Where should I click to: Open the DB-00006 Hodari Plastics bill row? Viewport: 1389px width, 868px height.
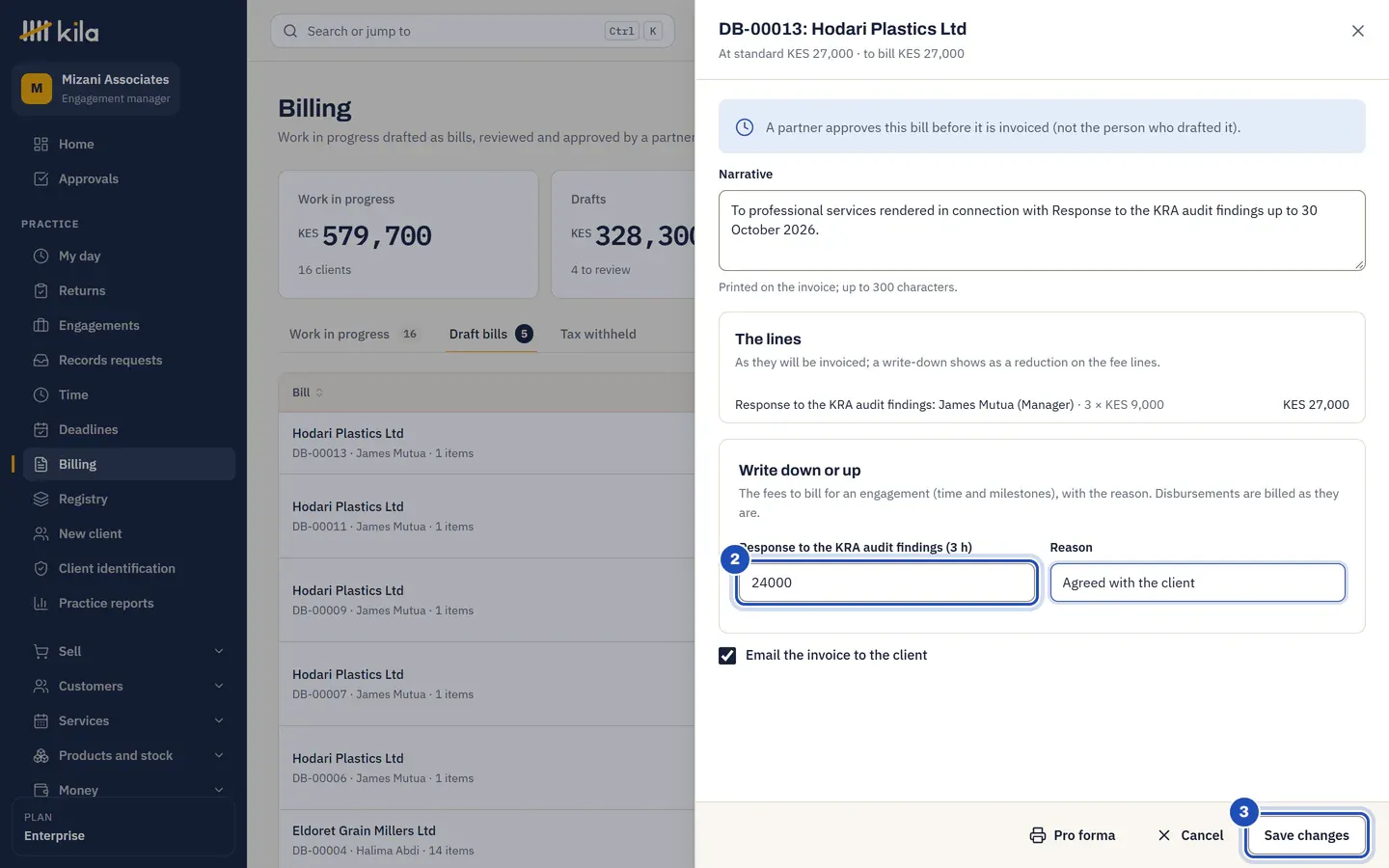(487, 768)
